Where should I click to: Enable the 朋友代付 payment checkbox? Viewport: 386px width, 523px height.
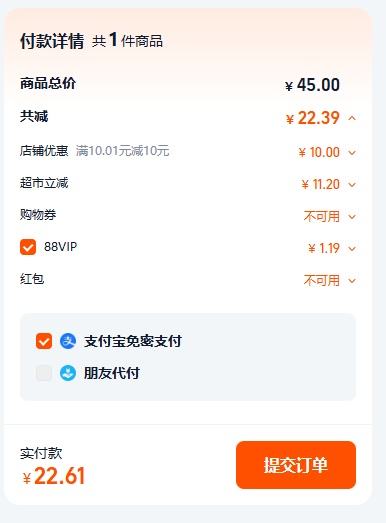44,373
